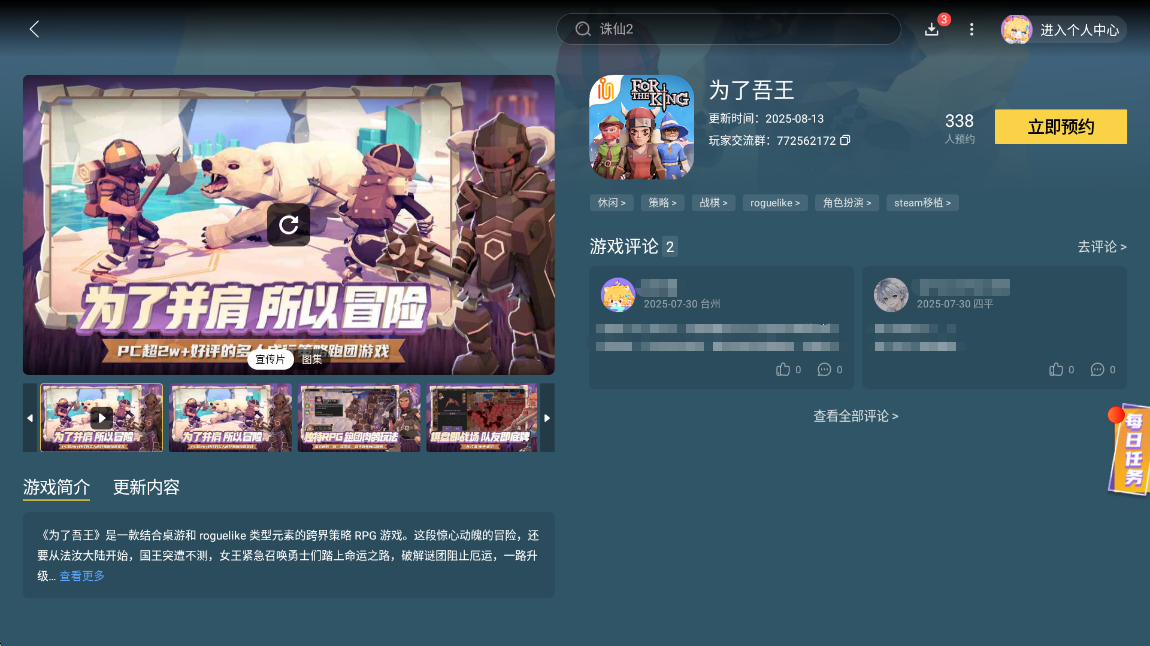Focus the search box showing 诛仙2

point(728,29)
